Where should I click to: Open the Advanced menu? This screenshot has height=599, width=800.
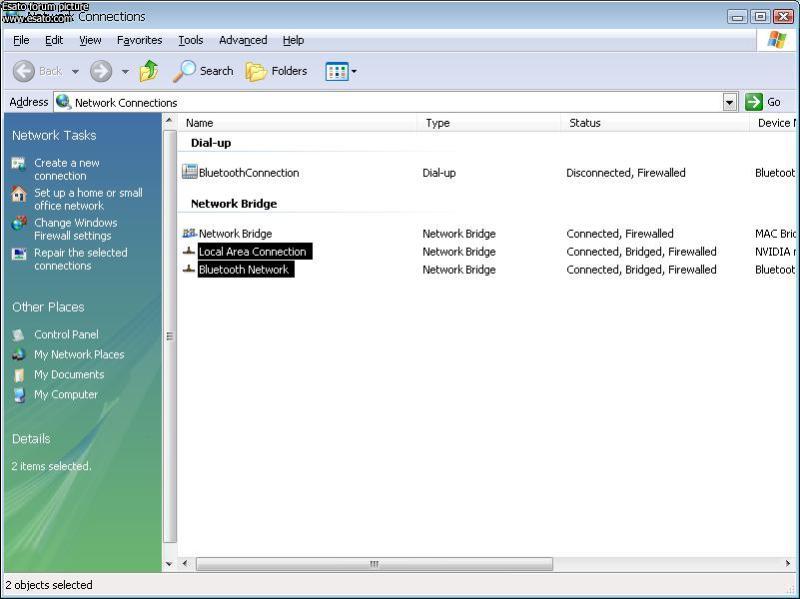(243, 40)
